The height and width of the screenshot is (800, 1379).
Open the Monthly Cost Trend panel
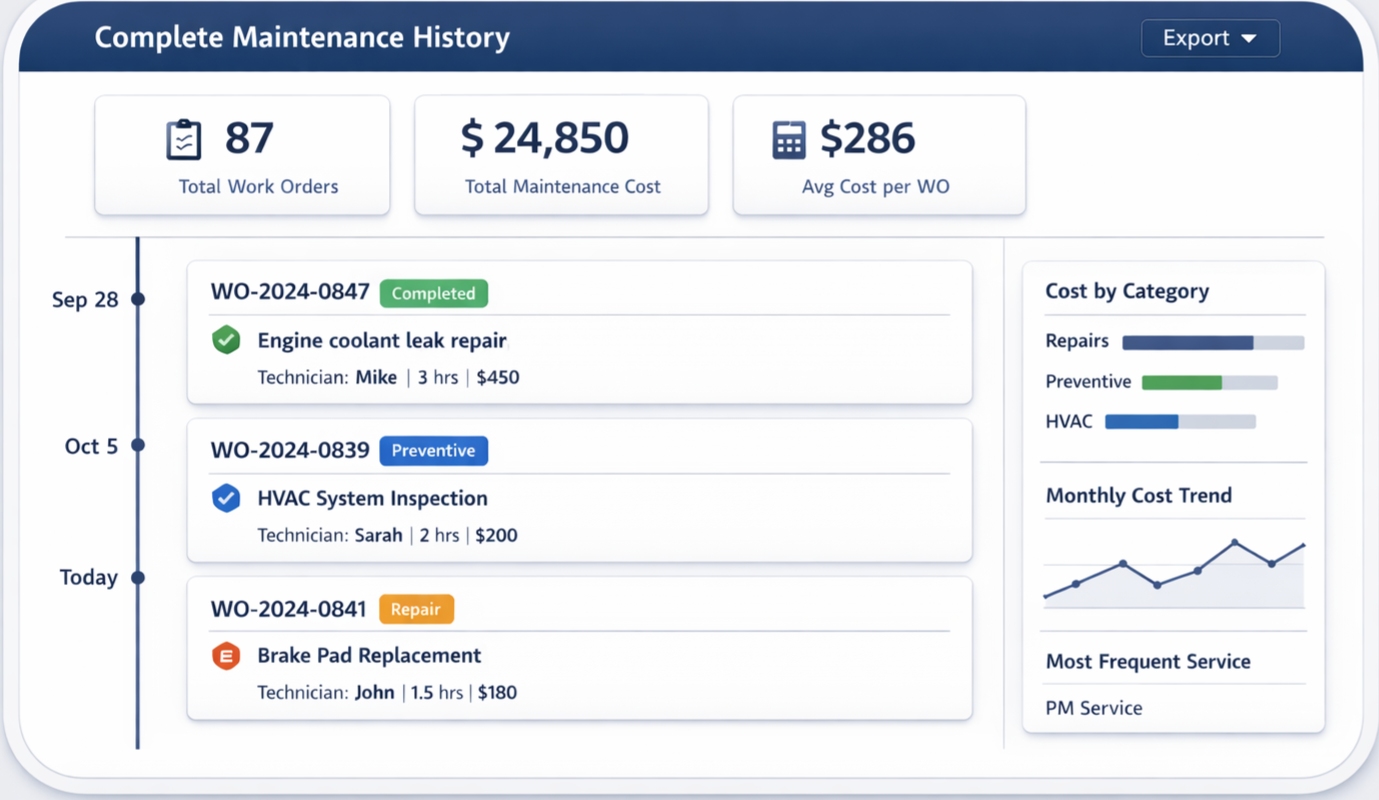[x=1139, y=495]
